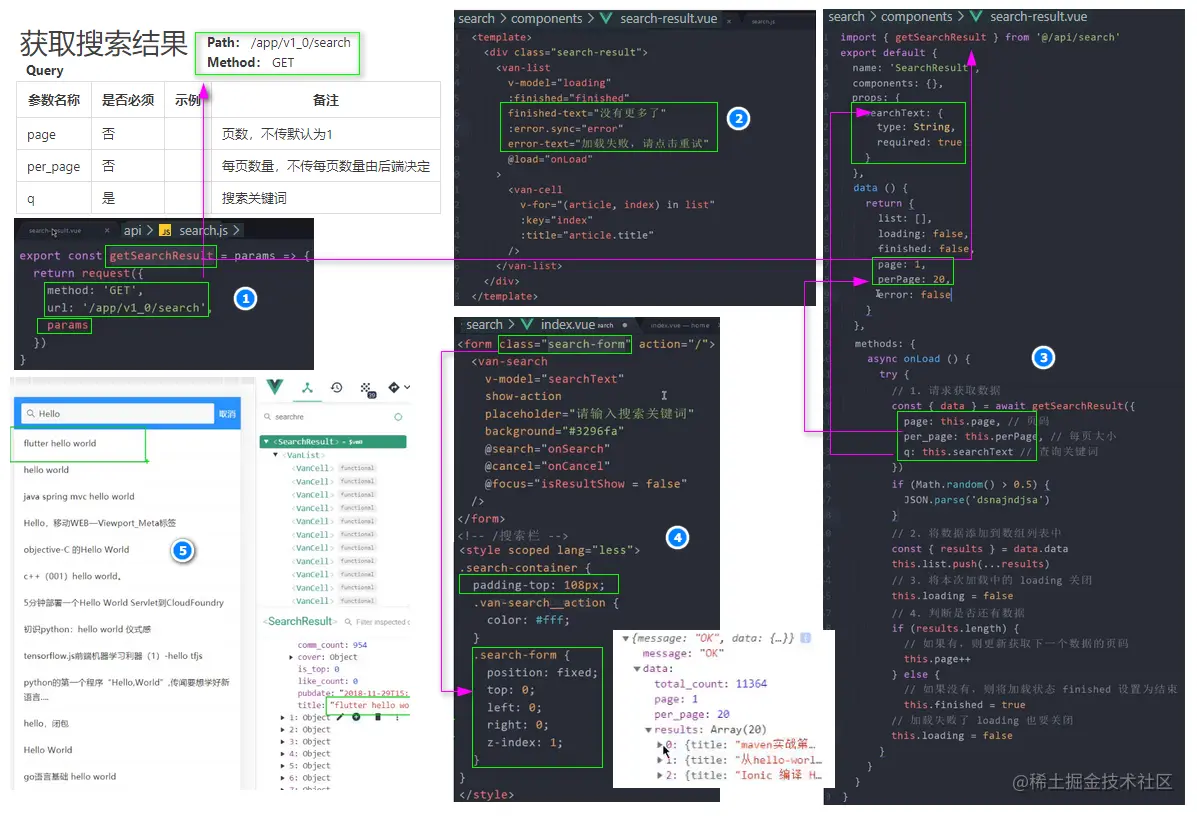The height and width of the screenshot is (816, 1197).
Task: Click the Vue file icon in template editor breadcrumb
Action: (606, 18)
